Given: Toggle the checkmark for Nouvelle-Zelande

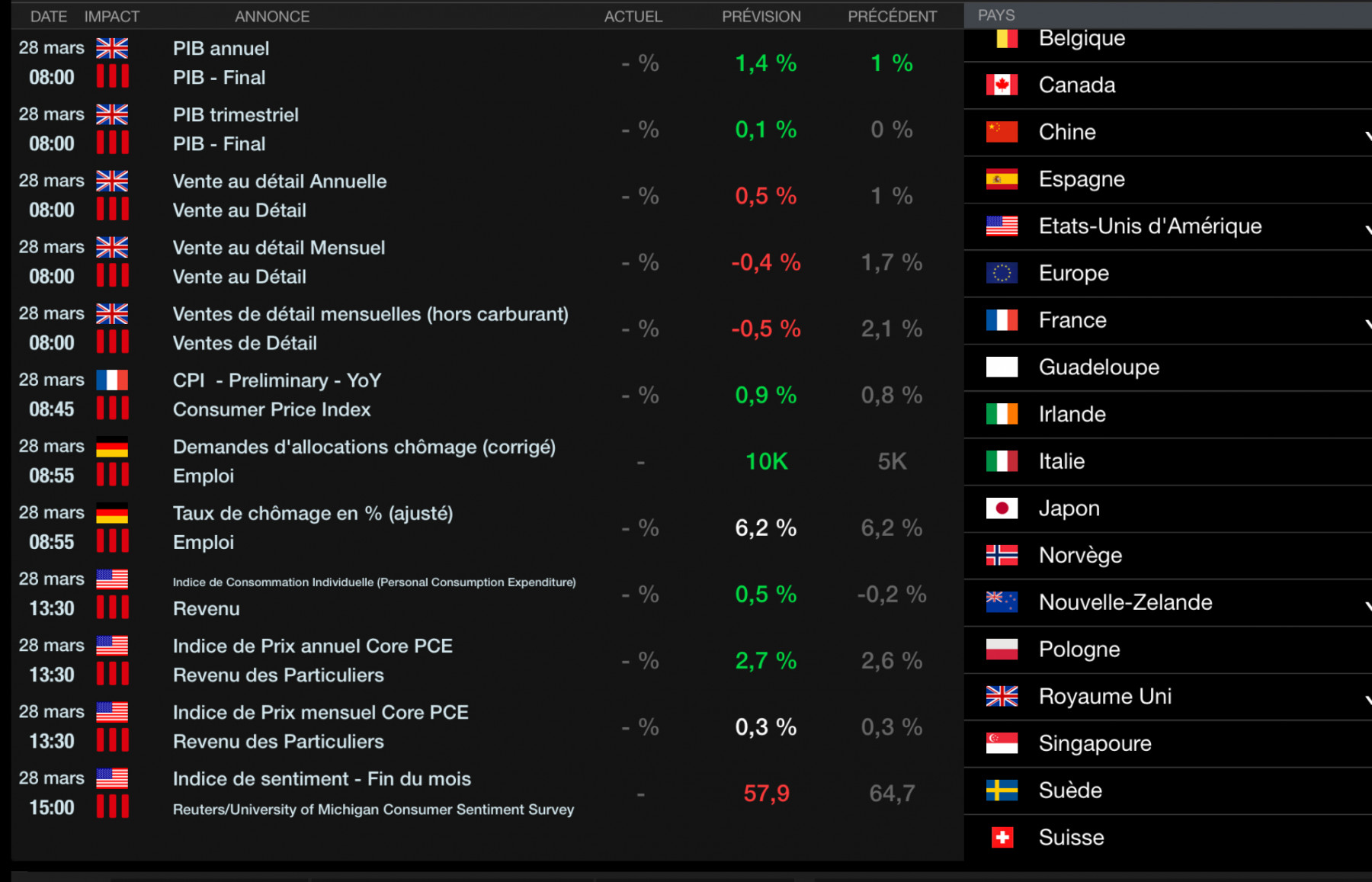Looking at the screenshot, I should pos(1367,606).
